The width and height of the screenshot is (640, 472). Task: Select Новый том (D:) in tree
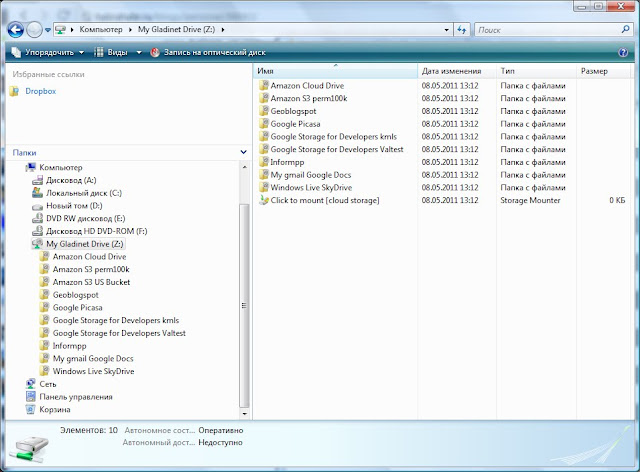[x=74, y=206]
